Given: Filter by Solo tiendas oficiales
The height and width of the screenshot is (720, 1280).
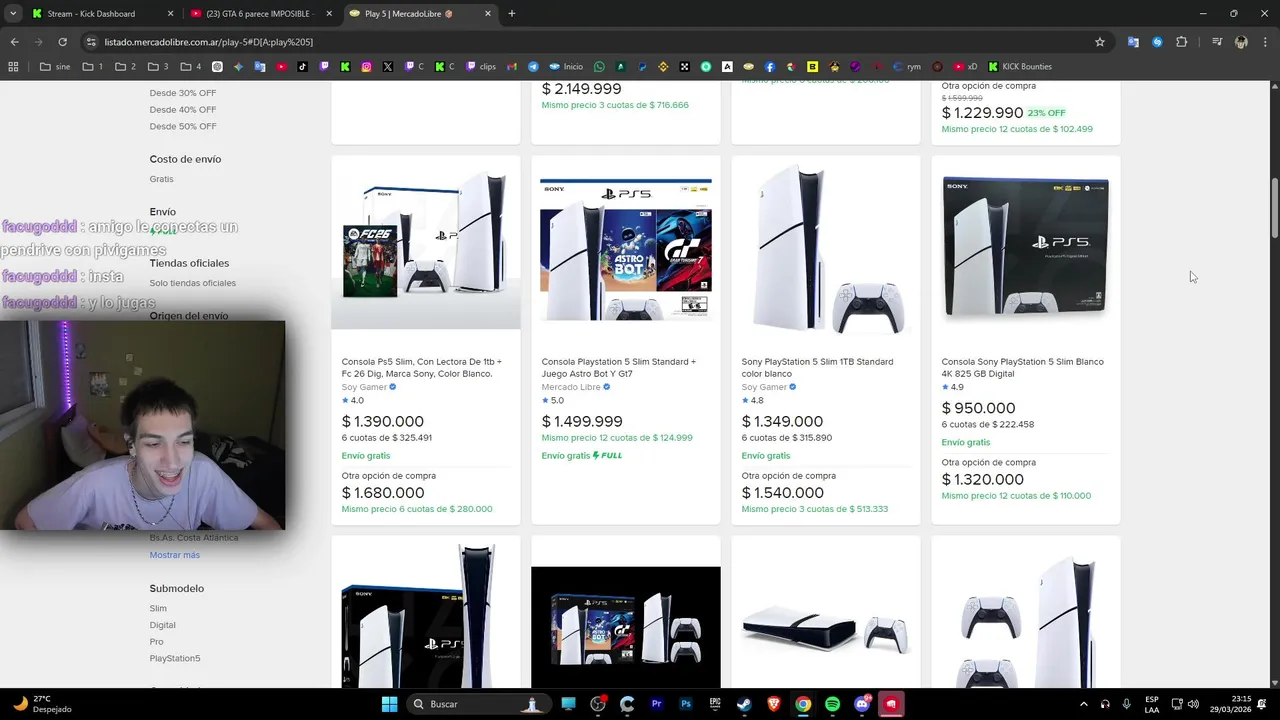Looking at the screenshot, I should point(193,283).
